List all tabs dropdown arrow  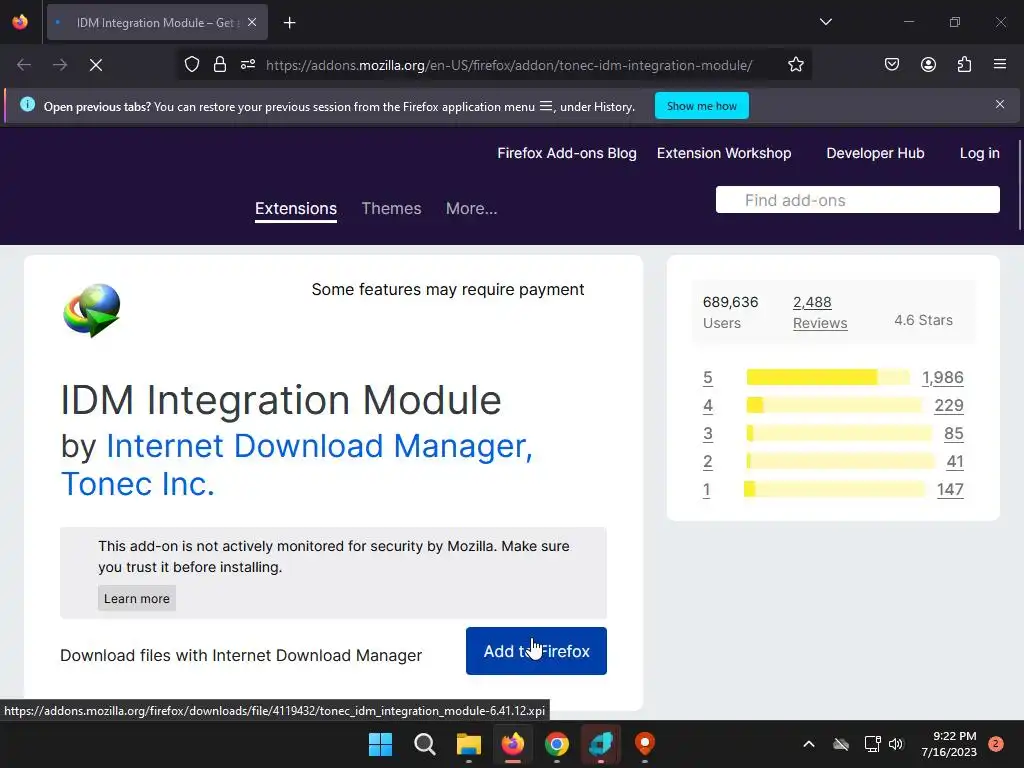(825, 22)
